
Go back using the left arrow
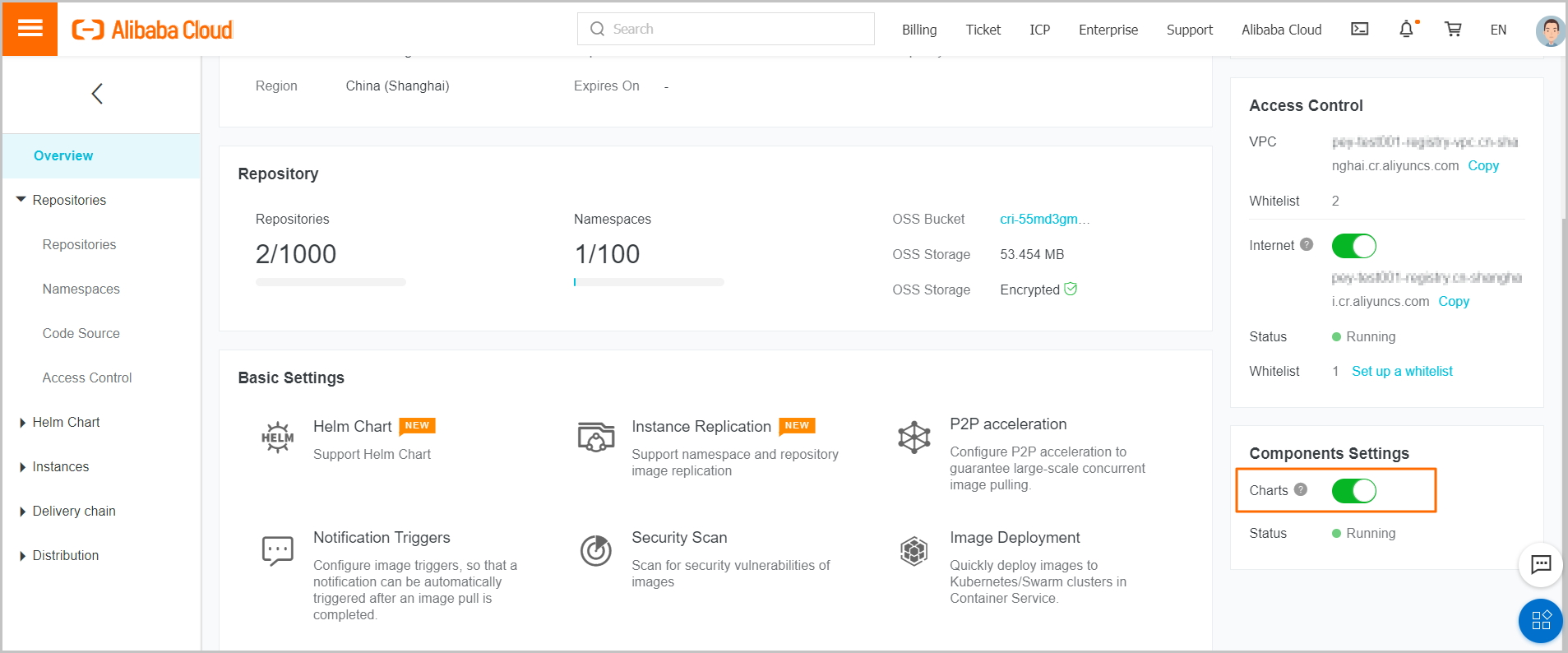(x=97, y=94)
